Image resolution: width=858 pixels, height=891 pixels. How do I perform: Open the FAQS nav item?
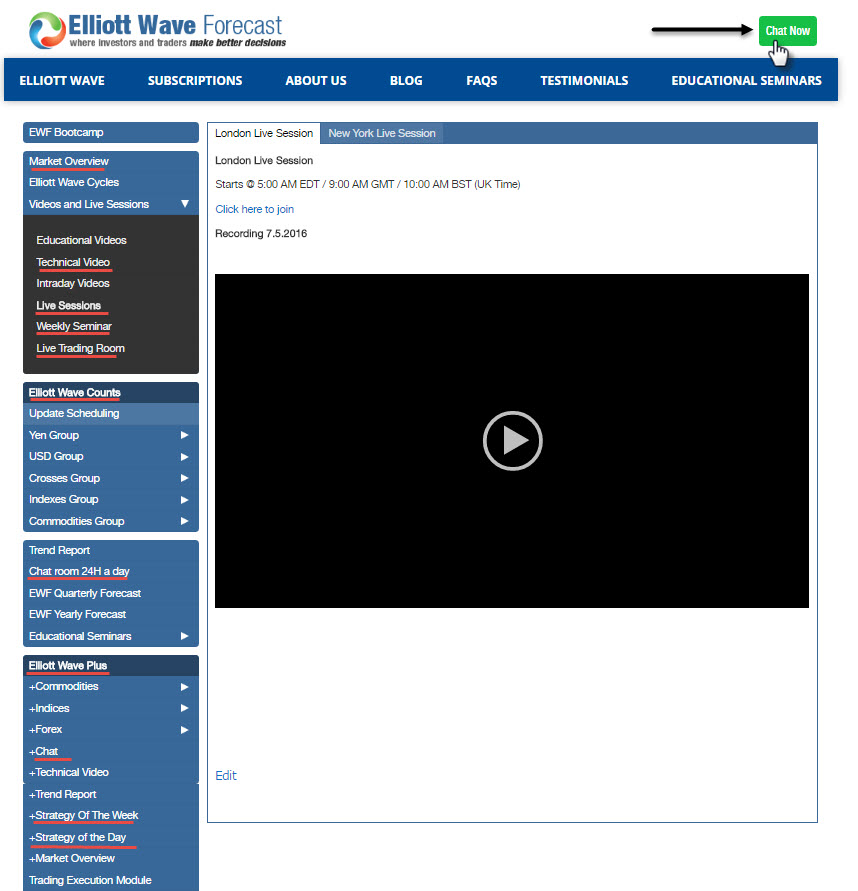(482, 81)
